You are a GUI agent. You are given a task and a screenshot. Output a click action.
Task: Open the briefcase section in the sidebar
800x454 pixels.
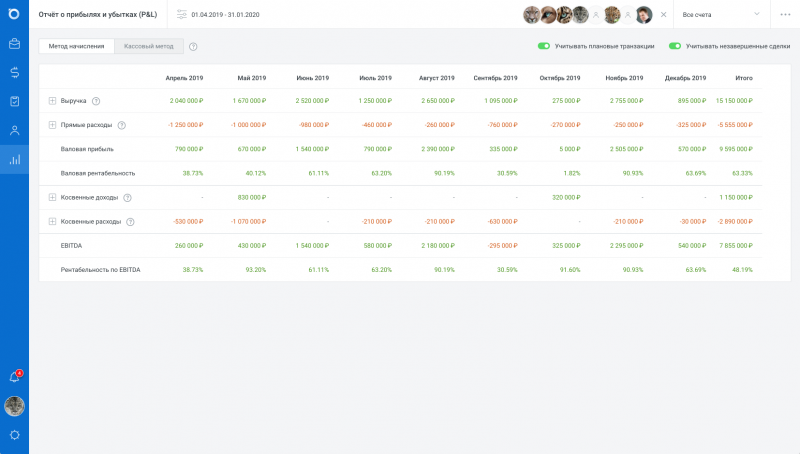(14, 44)
